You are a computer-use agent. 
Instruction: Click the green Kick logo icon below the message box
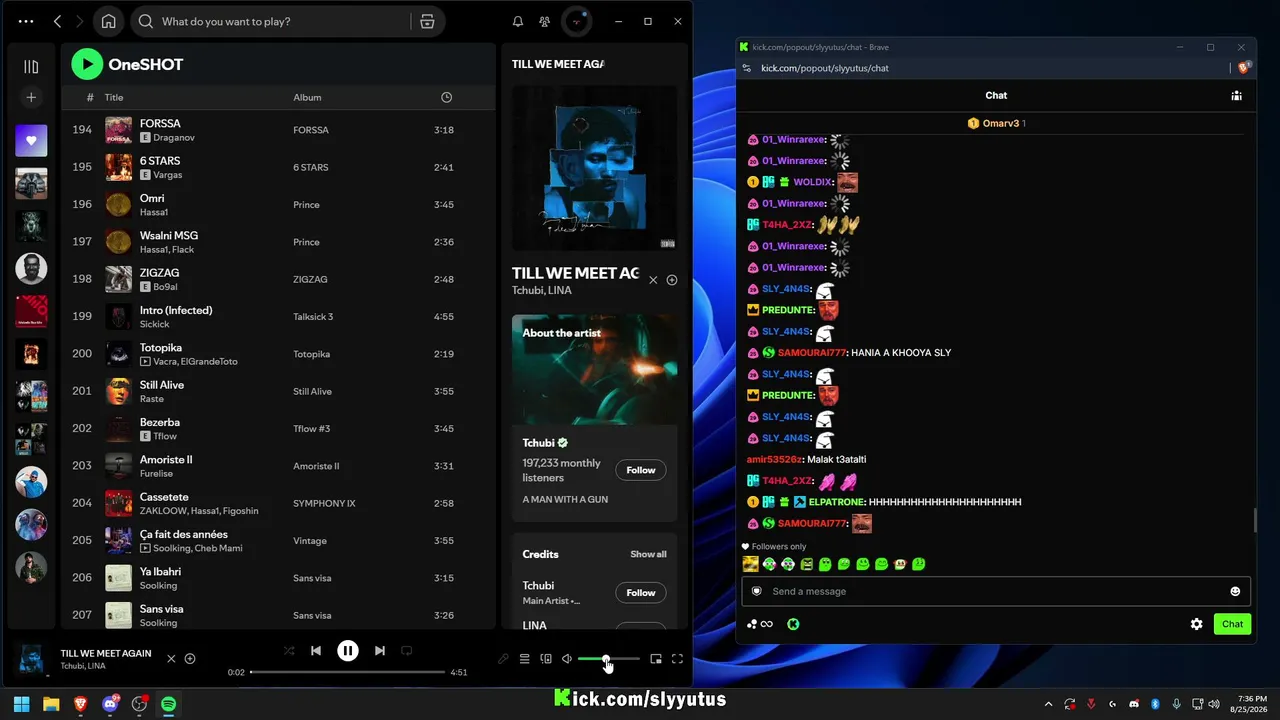793,624
